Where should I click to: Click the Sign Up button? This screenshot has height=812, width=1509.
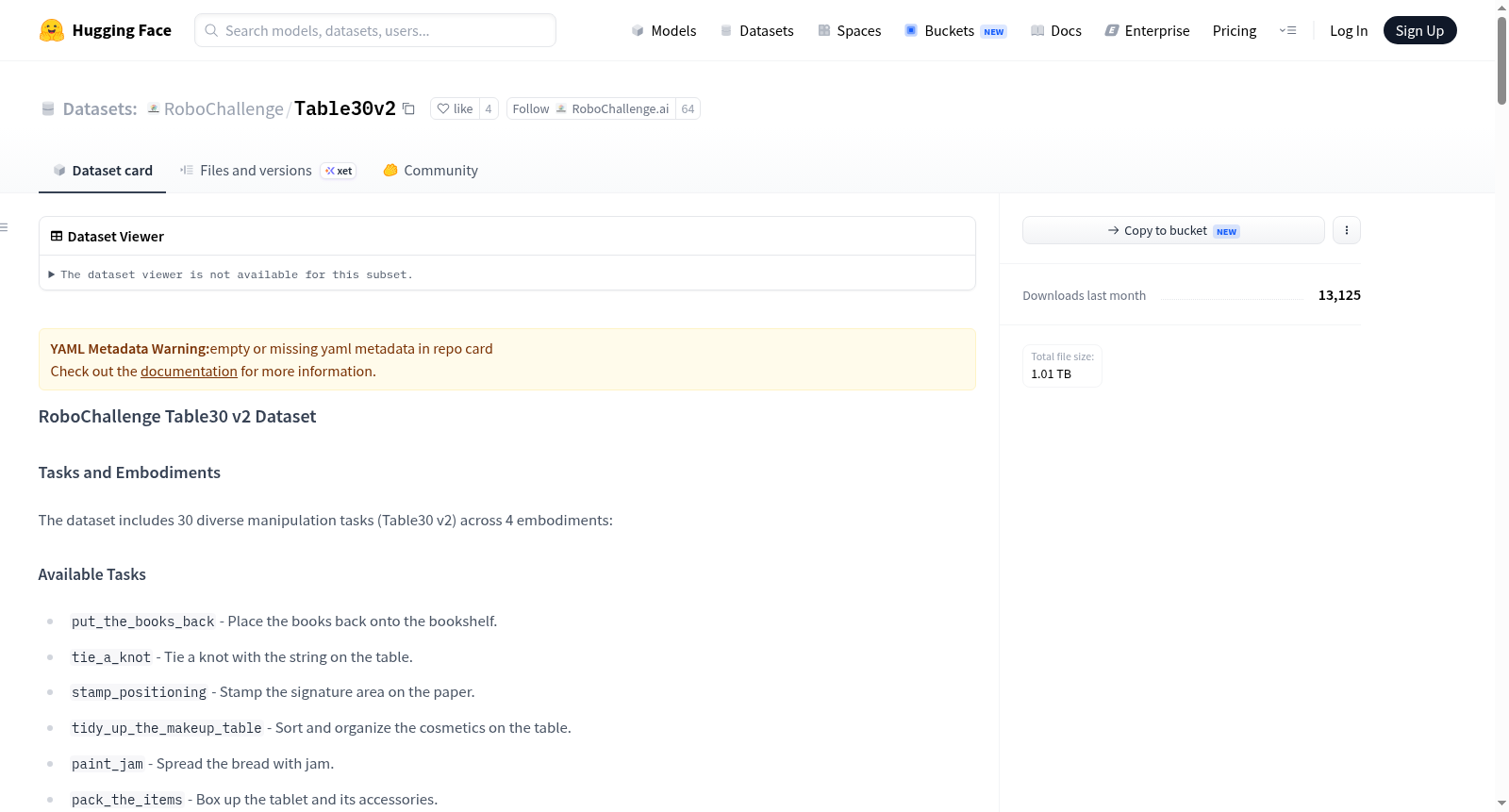[x=1419, y=30]
